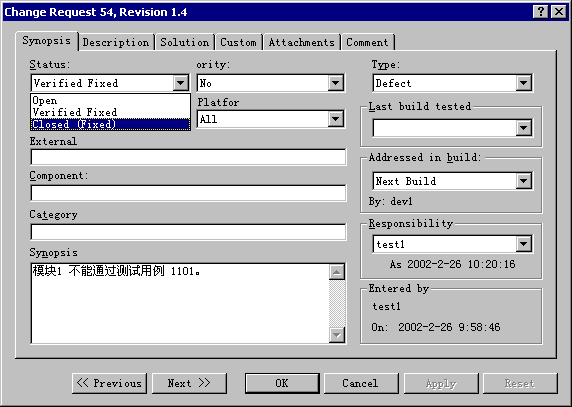The height and width of the screenshot is (407, 572).
Task: Click the 'As 2002-2-26 10:20:16' timestamp
Action: pyautogui.click(x=452, y=264)
